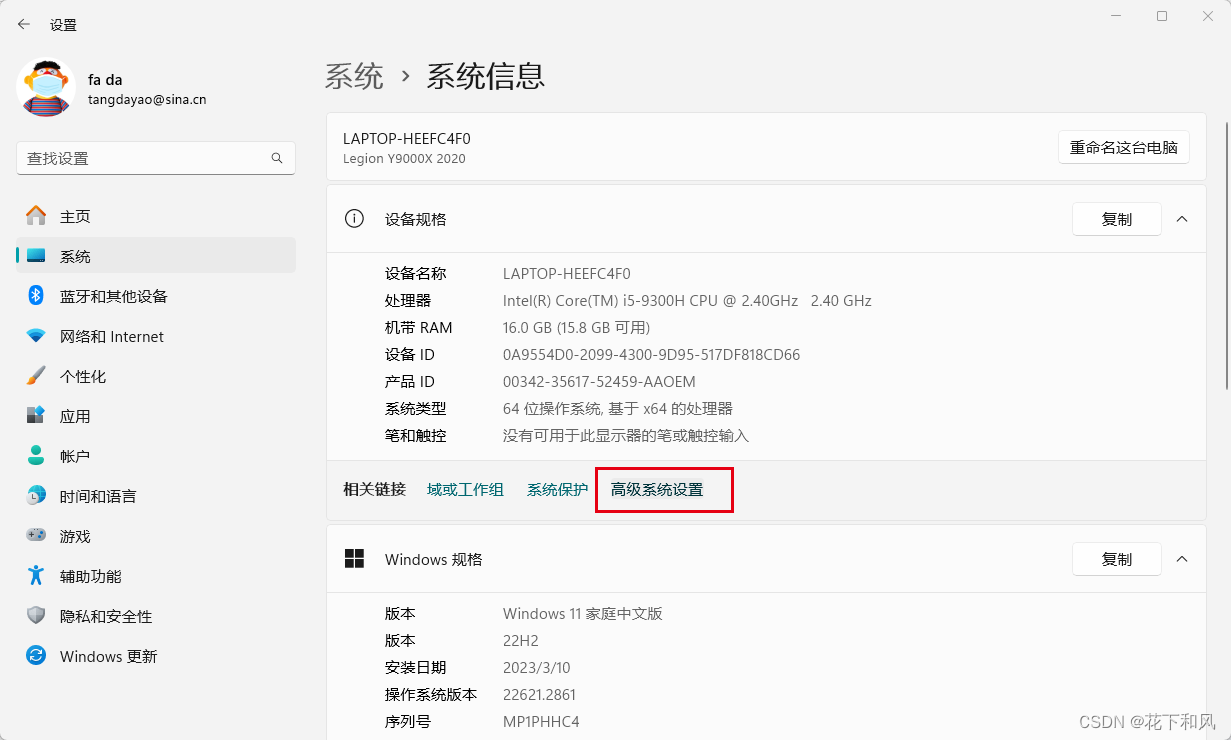Select 蓝牙和其他设备 in sidebar
This screenshot has width=1231, height=740.
tap(156, 296)
